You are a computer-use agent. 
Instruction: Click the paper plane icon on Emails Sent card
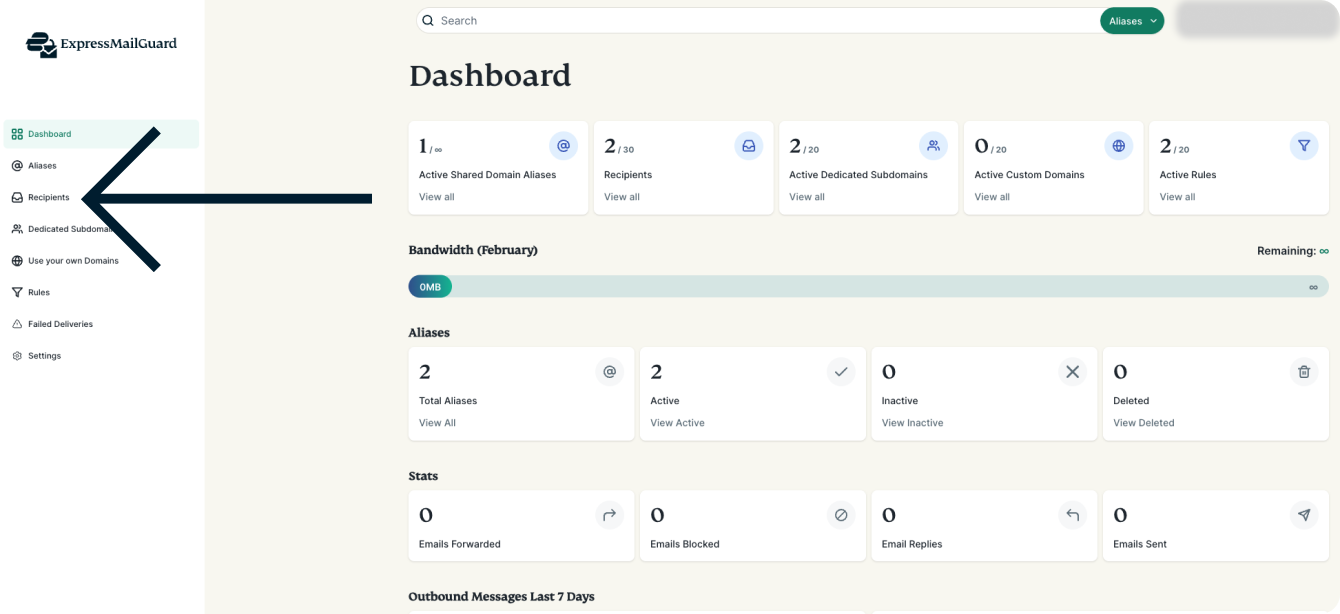coord(1304,515)
